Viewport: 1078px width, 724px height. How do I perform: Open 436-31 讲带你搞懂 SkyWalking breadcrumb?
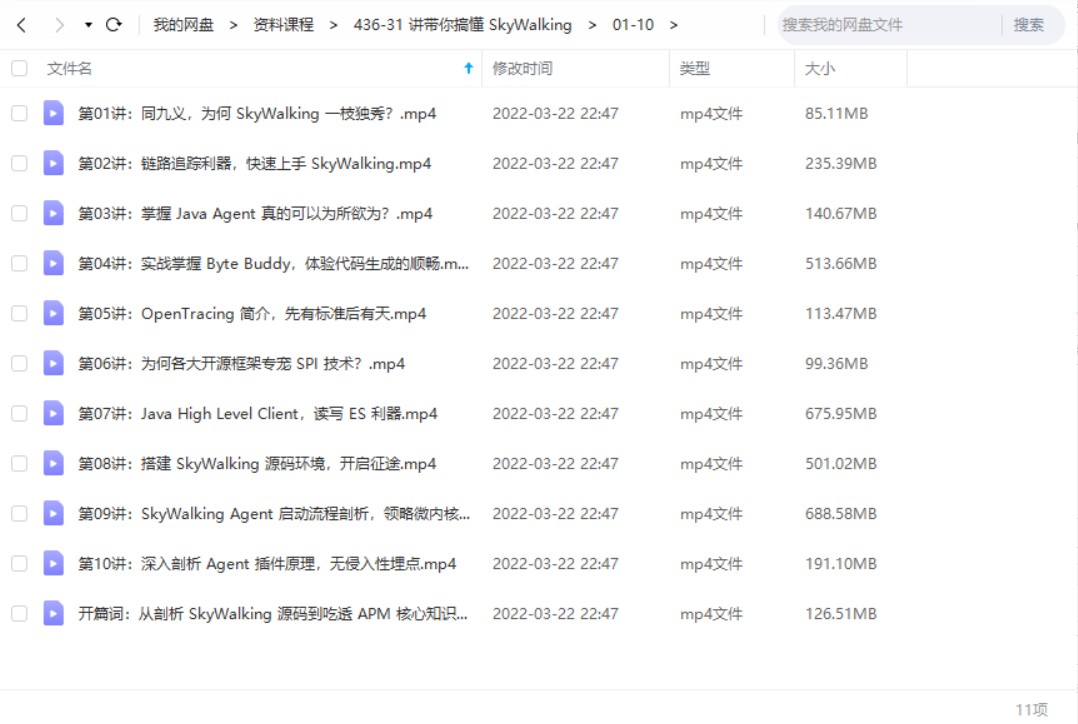pyautogui.click(x=463, y=25)
